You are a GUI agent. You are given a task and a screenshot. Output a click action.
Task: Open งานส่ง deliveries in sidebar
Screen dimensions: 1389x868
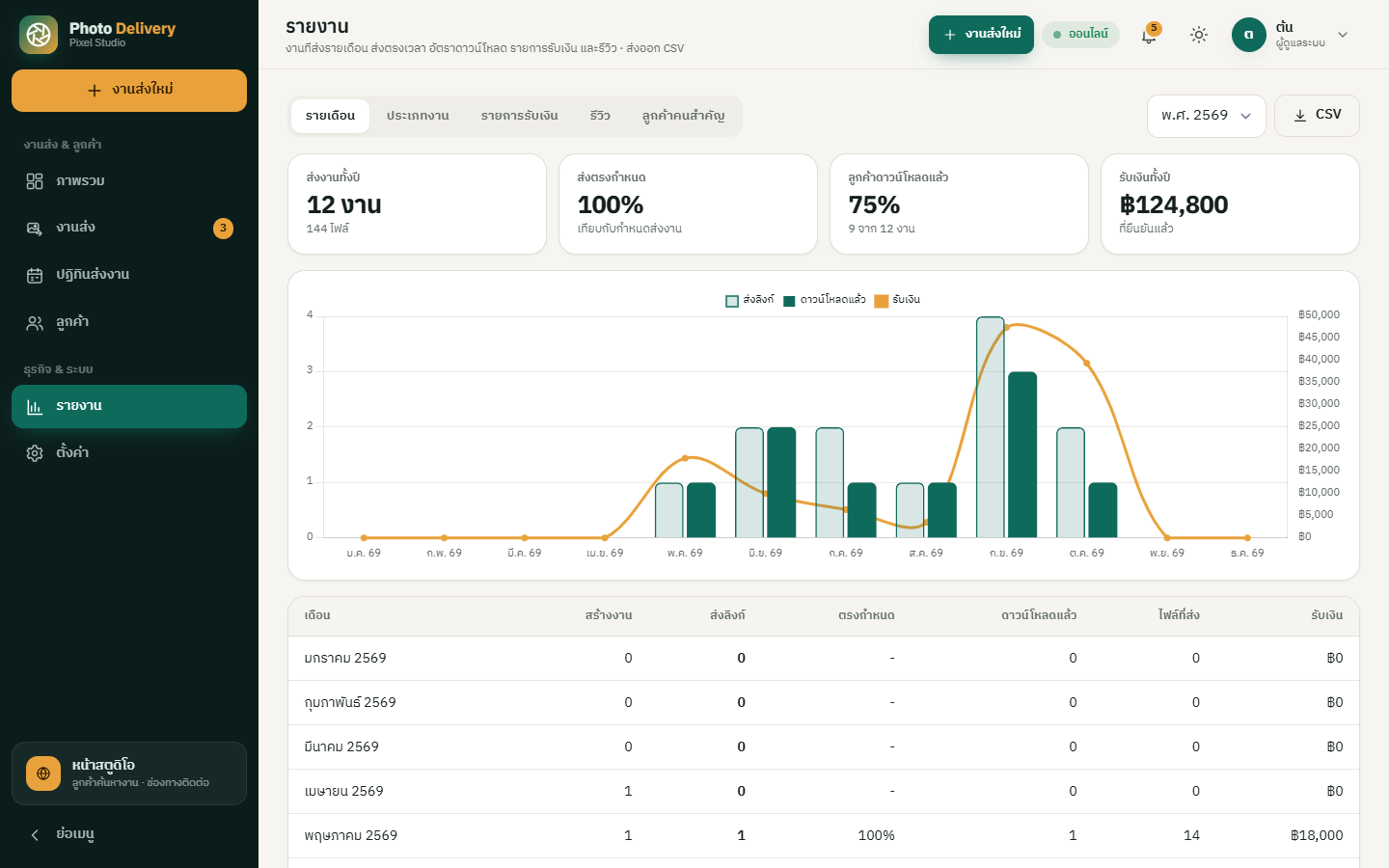(129, 228)
